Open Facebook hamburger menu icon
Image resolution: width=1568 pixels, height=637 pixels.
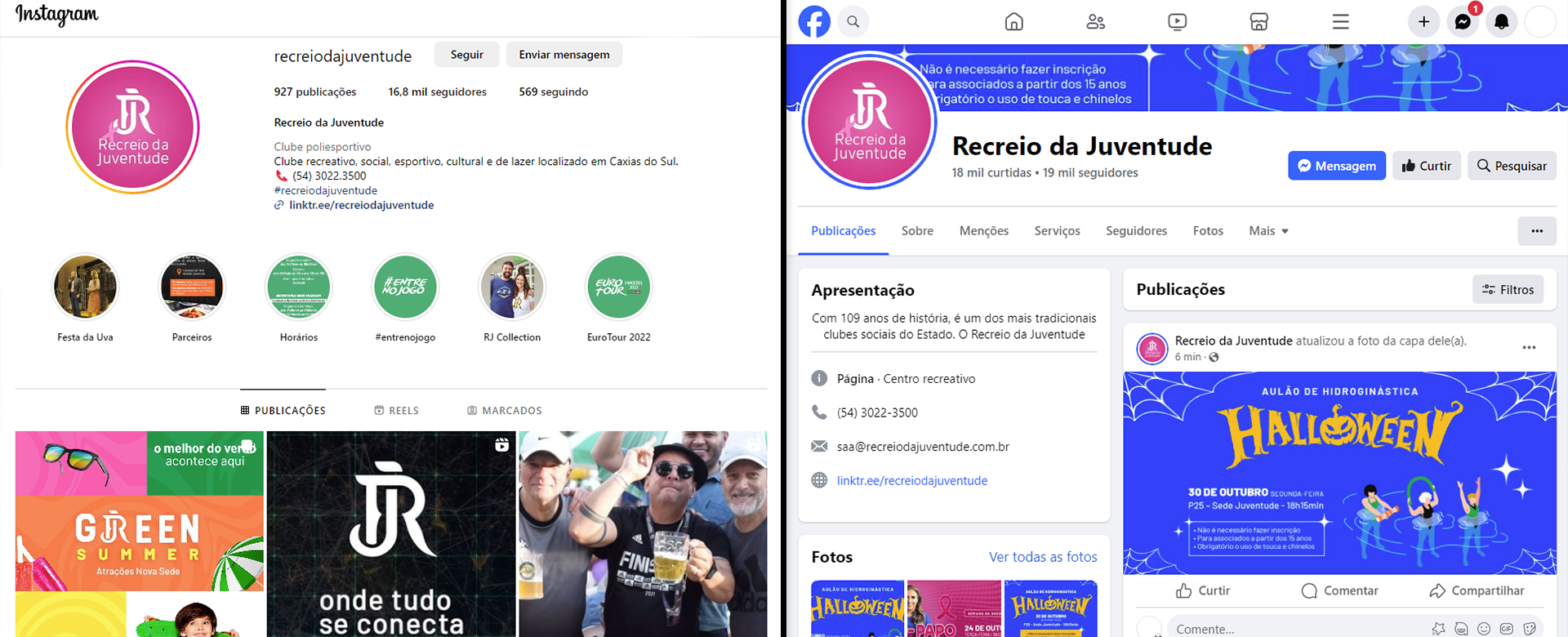(x=1340, y=21)
